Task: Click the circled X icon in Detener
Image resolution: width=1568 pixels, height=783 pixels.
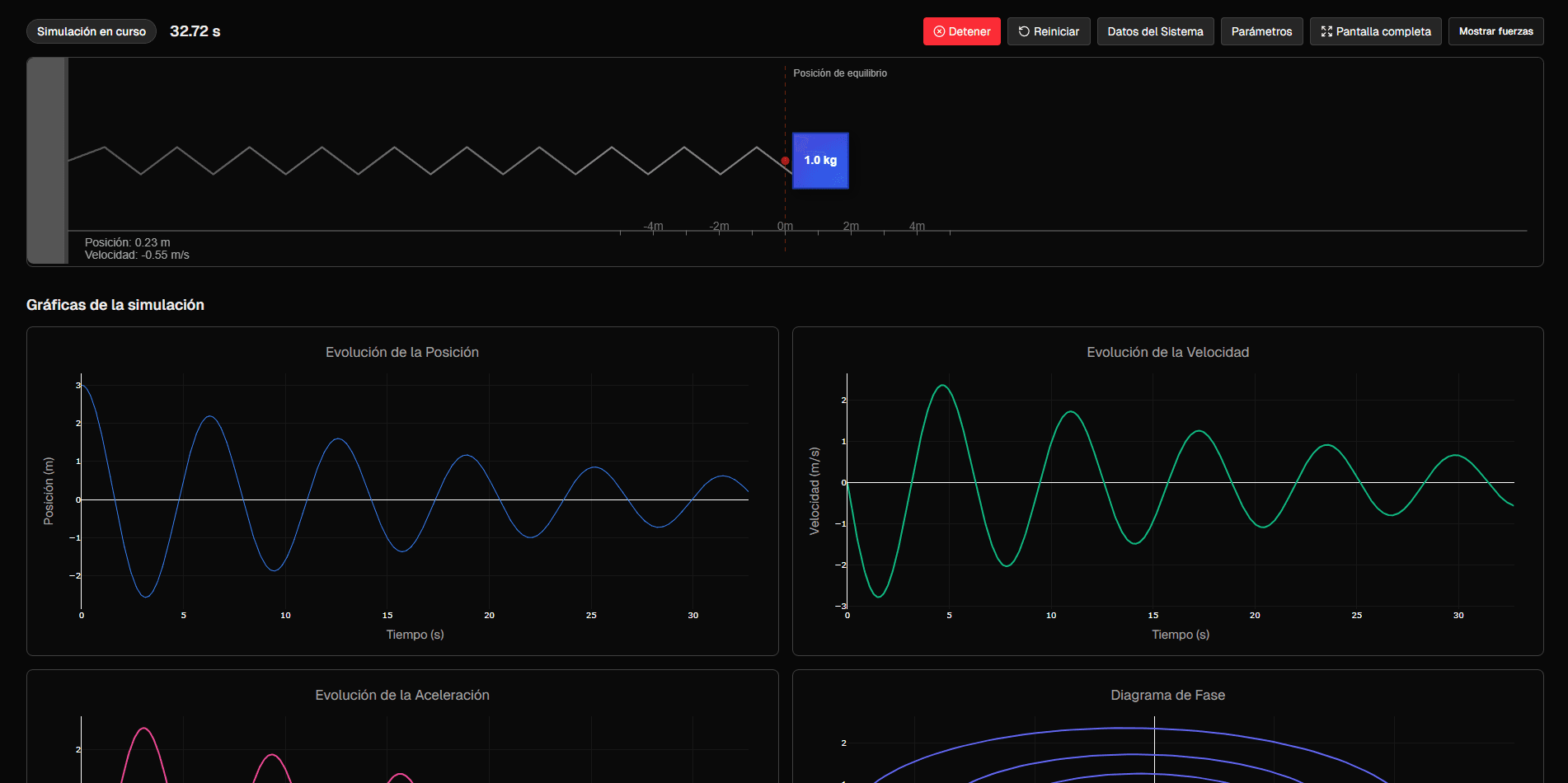Action: click(x=939, y=31)
